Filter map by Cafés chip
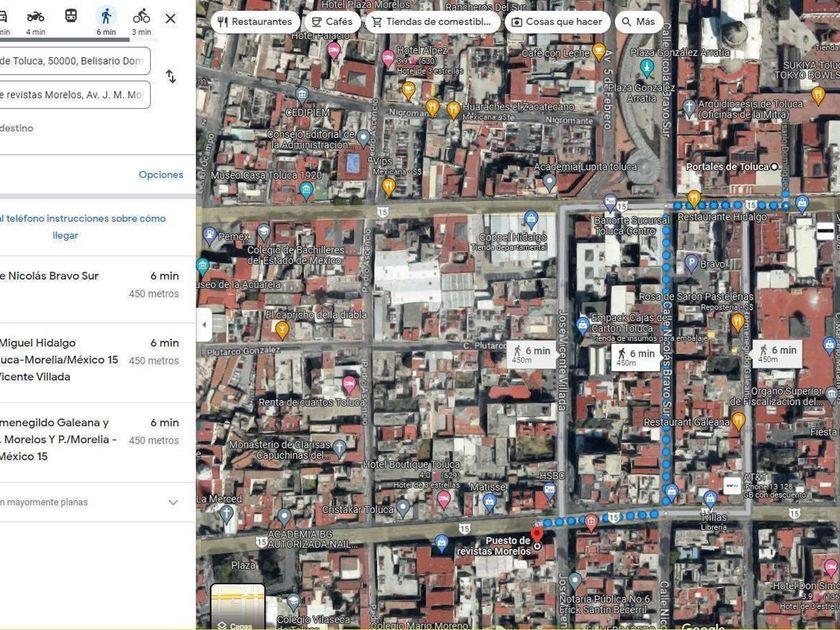Viewport: 840px width, 630px height. 332,22
